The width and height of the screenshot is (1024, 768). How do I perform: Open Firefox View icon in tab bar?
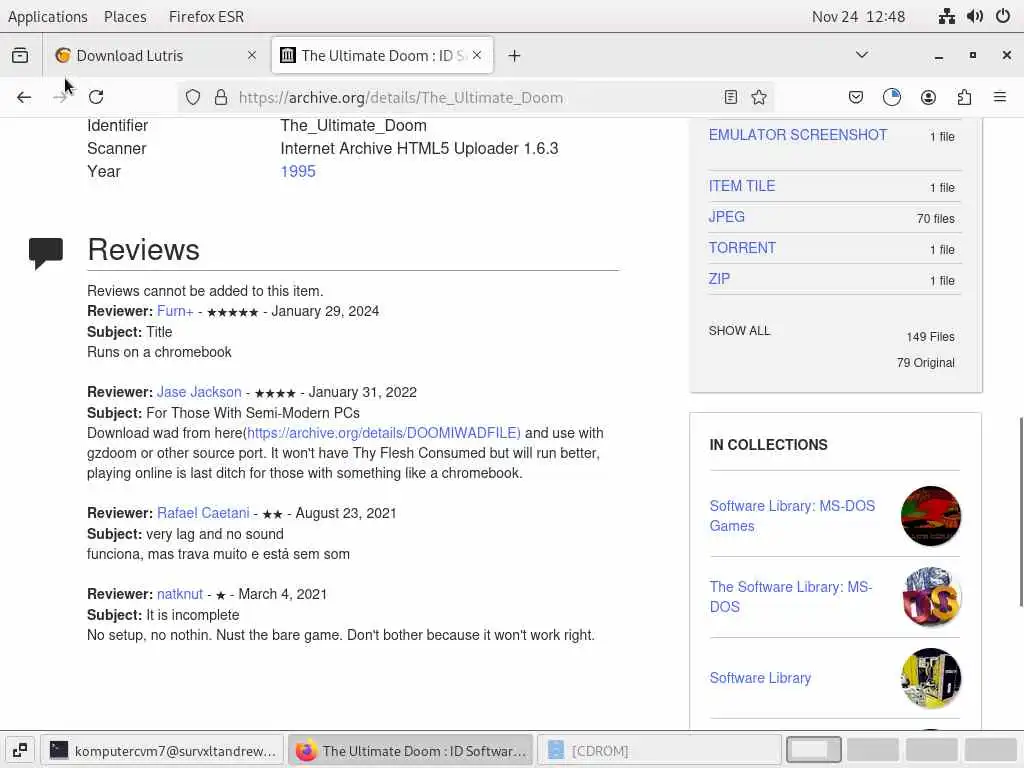click(x=20, y=56)
